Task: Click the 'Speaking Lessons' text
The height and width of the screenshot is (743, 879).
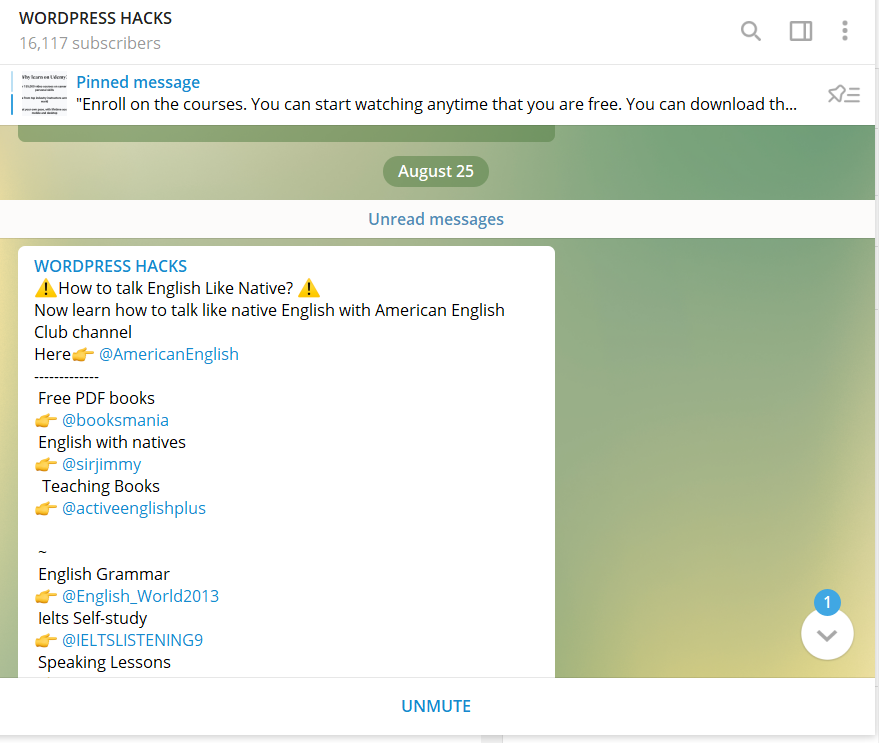Action: coord(104,662)
